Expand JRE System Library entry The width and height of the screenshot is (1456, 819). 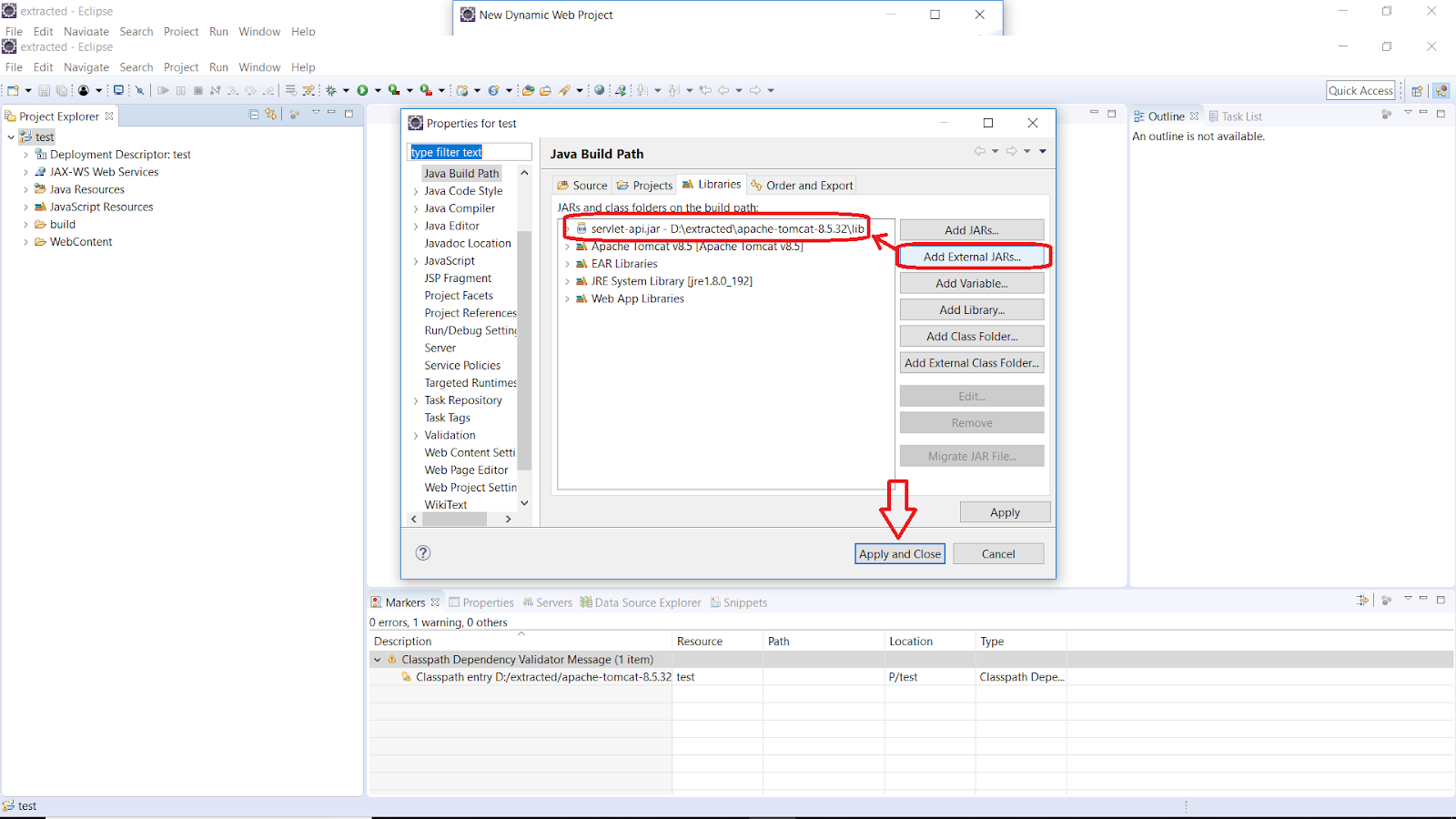point(567,281)
